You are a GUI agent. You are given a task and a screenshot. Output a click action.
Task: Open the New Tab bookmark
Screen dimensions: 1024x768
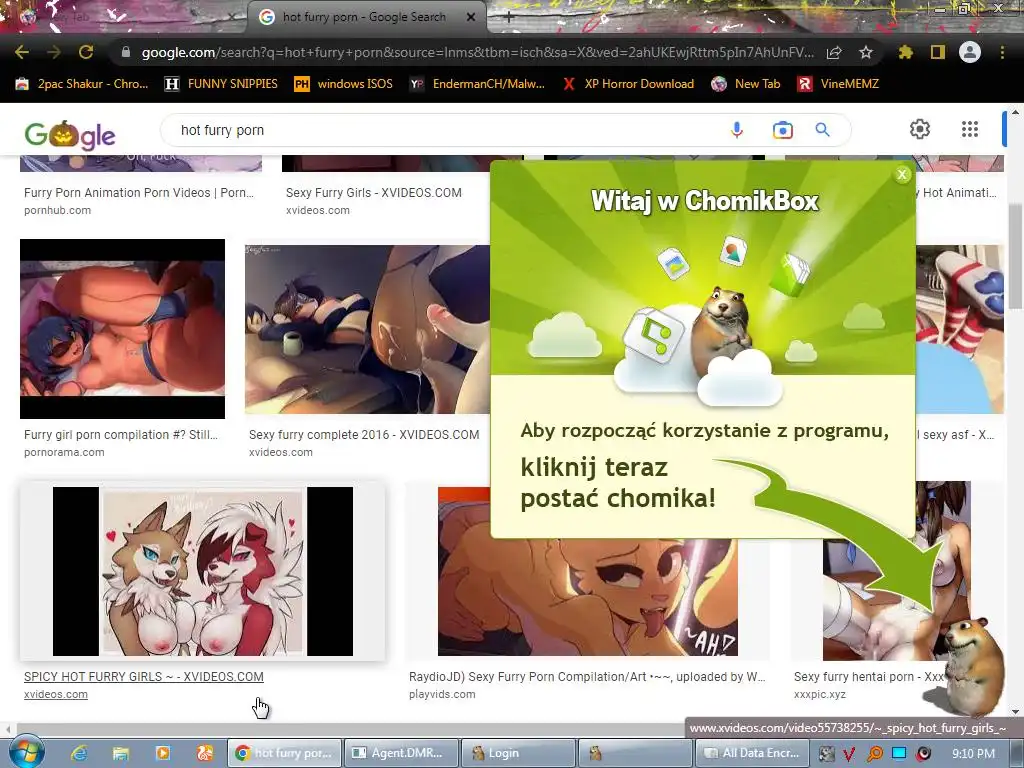745,84
